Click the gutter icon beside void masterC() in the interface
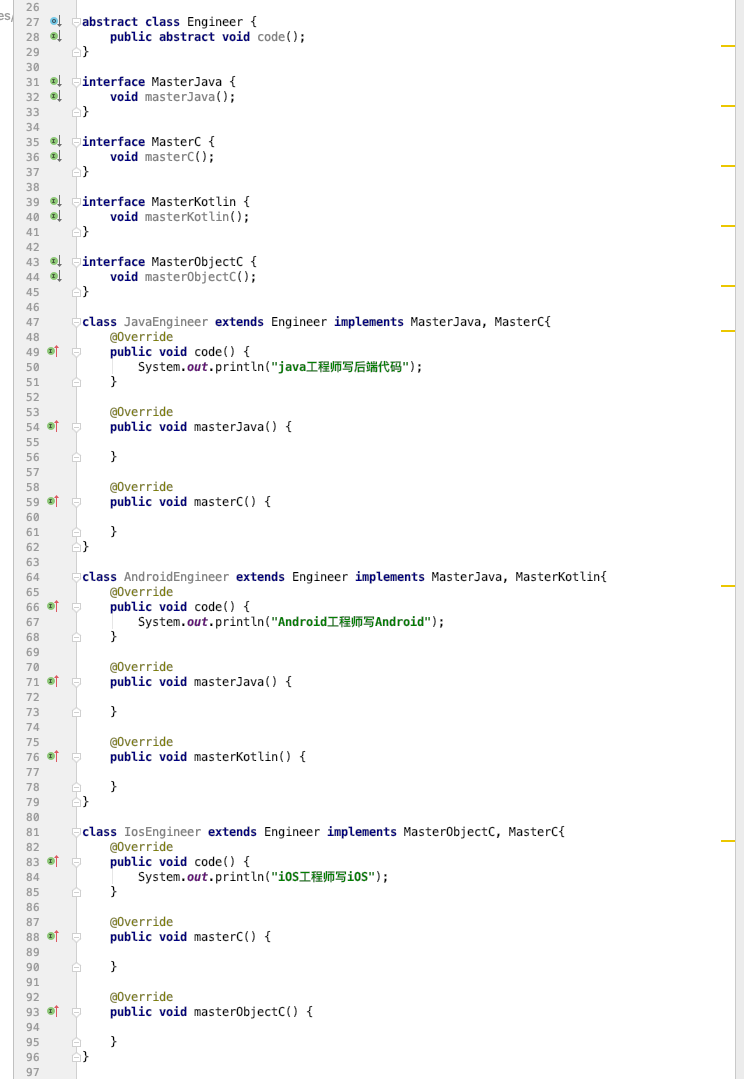Viewport: 744px width, 1079px height. (x=55, y=156)
